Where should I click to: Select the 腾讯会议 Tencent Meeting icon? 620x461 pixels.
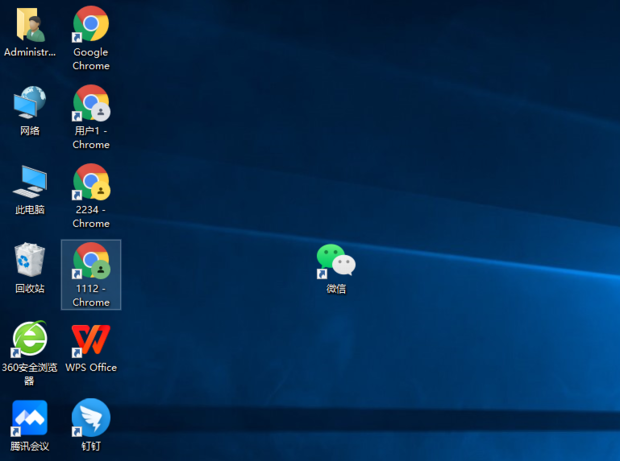click(x=30, y=418)
